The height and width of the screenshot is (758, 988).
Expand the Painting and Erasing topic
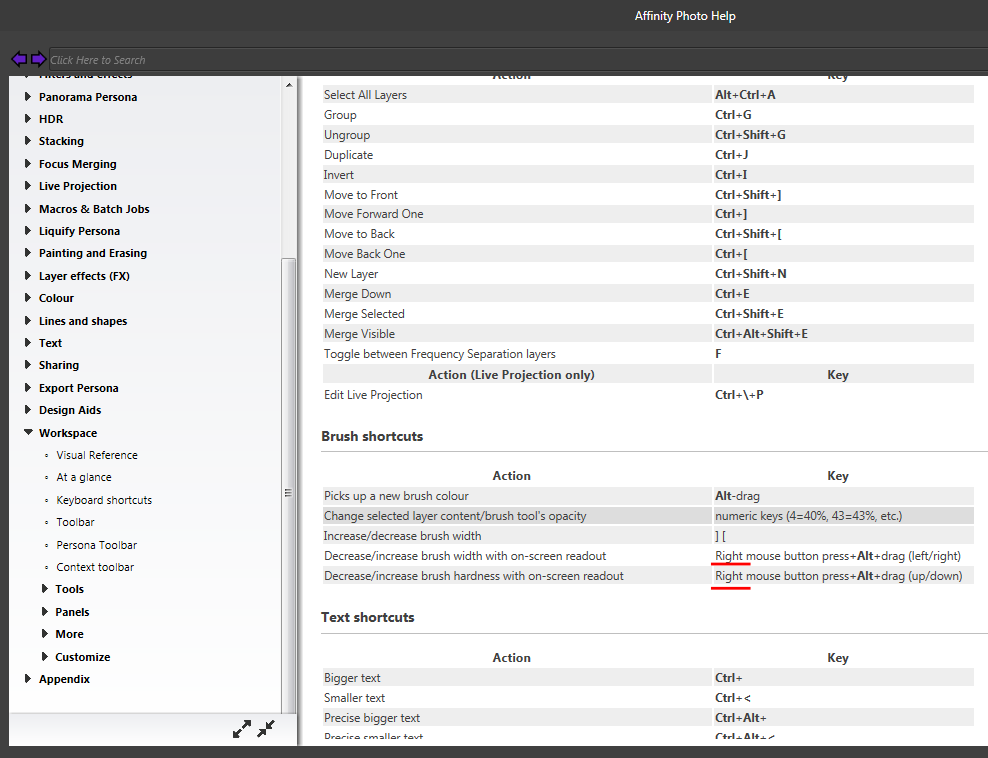point(28,253)
